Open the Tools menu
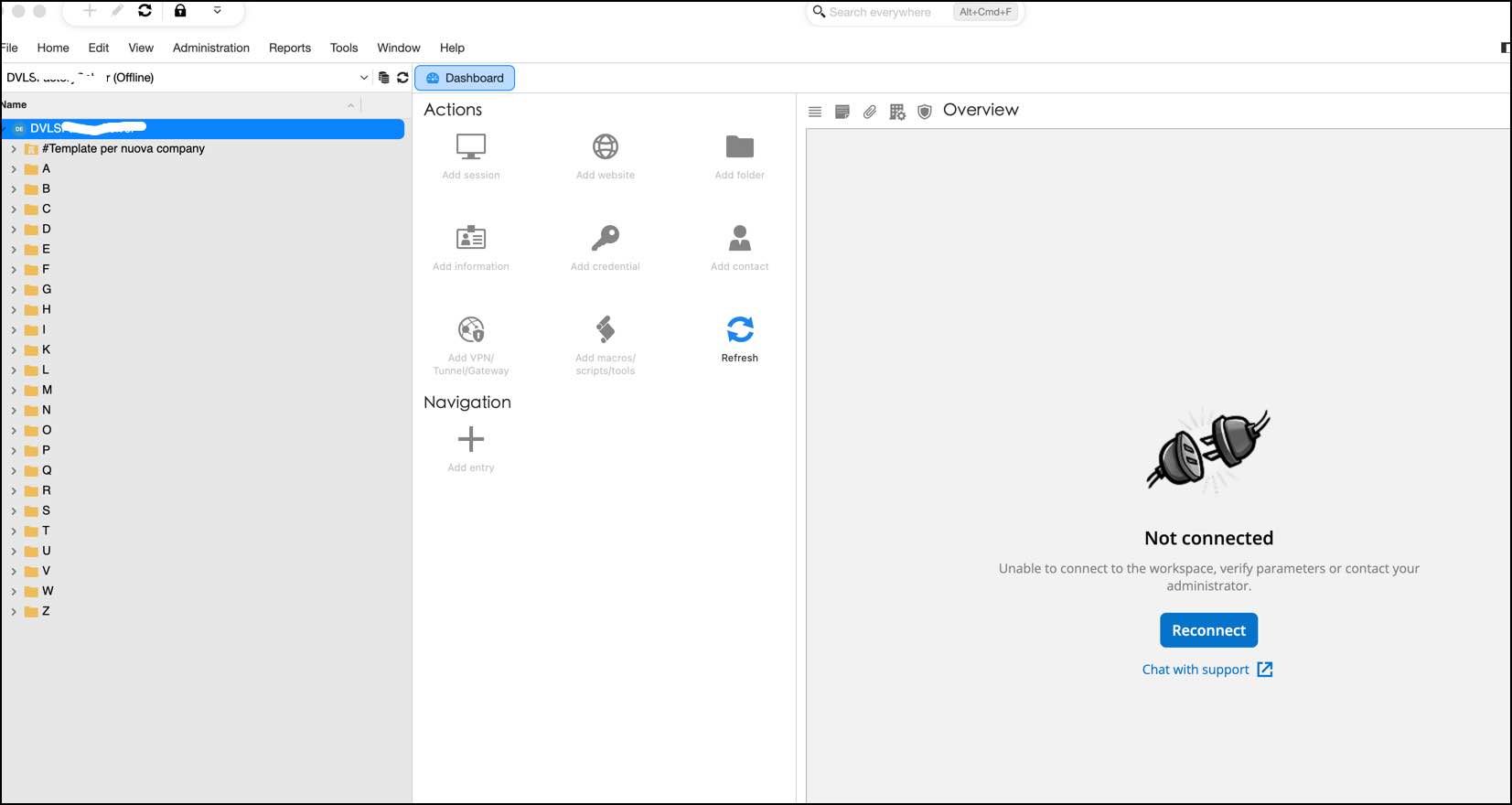1512x805 pixels. tap(344, 48)
